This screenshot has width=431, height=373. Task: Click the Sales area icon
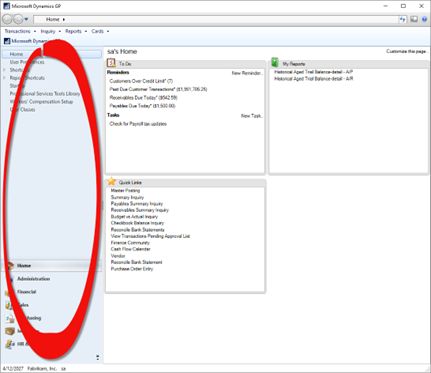click(x=10, y=305)
